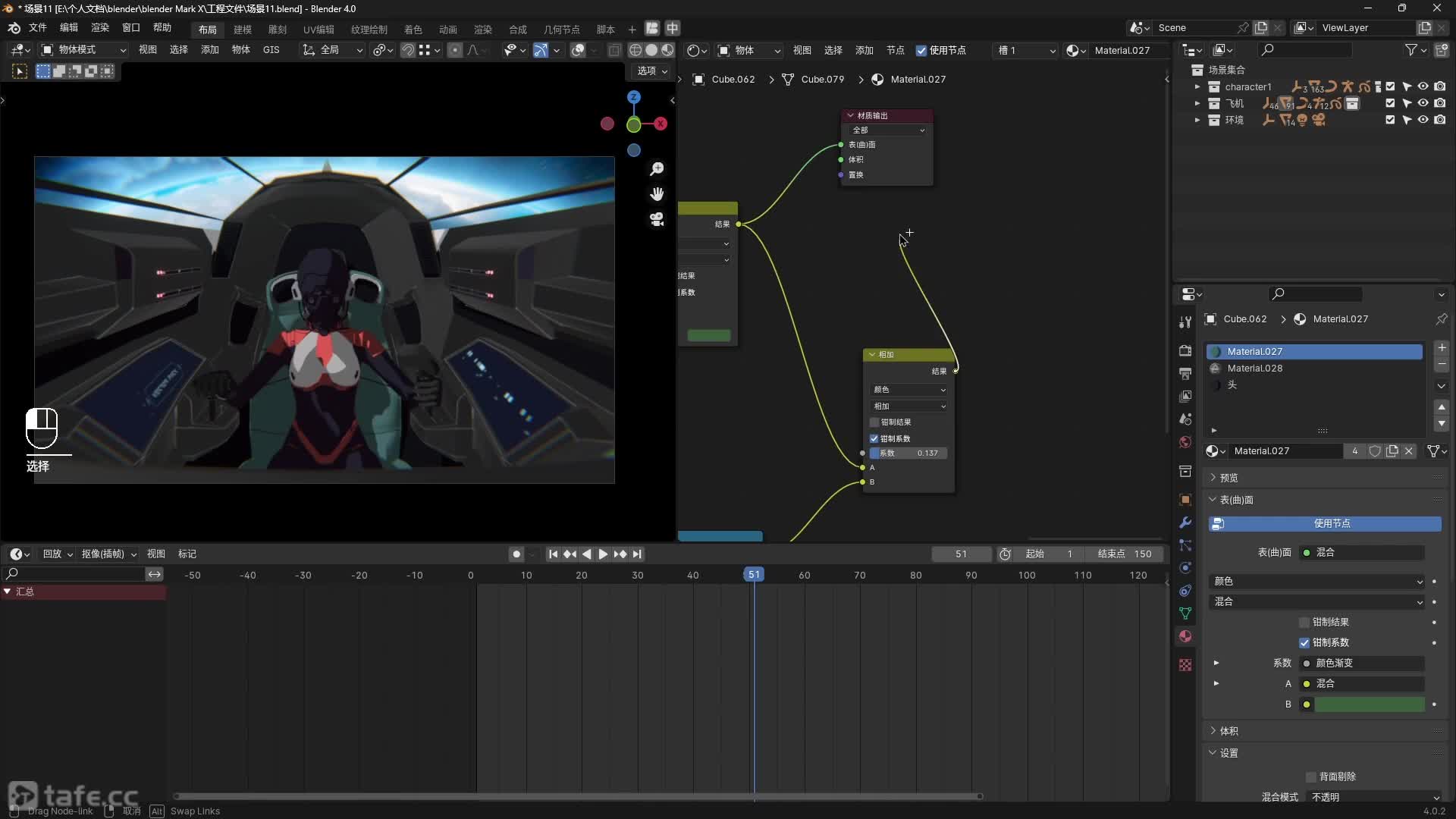The height and width of the screenshot is (819, 1456).
Task: Open the Material properties tab
Action: coord(1185,636)
